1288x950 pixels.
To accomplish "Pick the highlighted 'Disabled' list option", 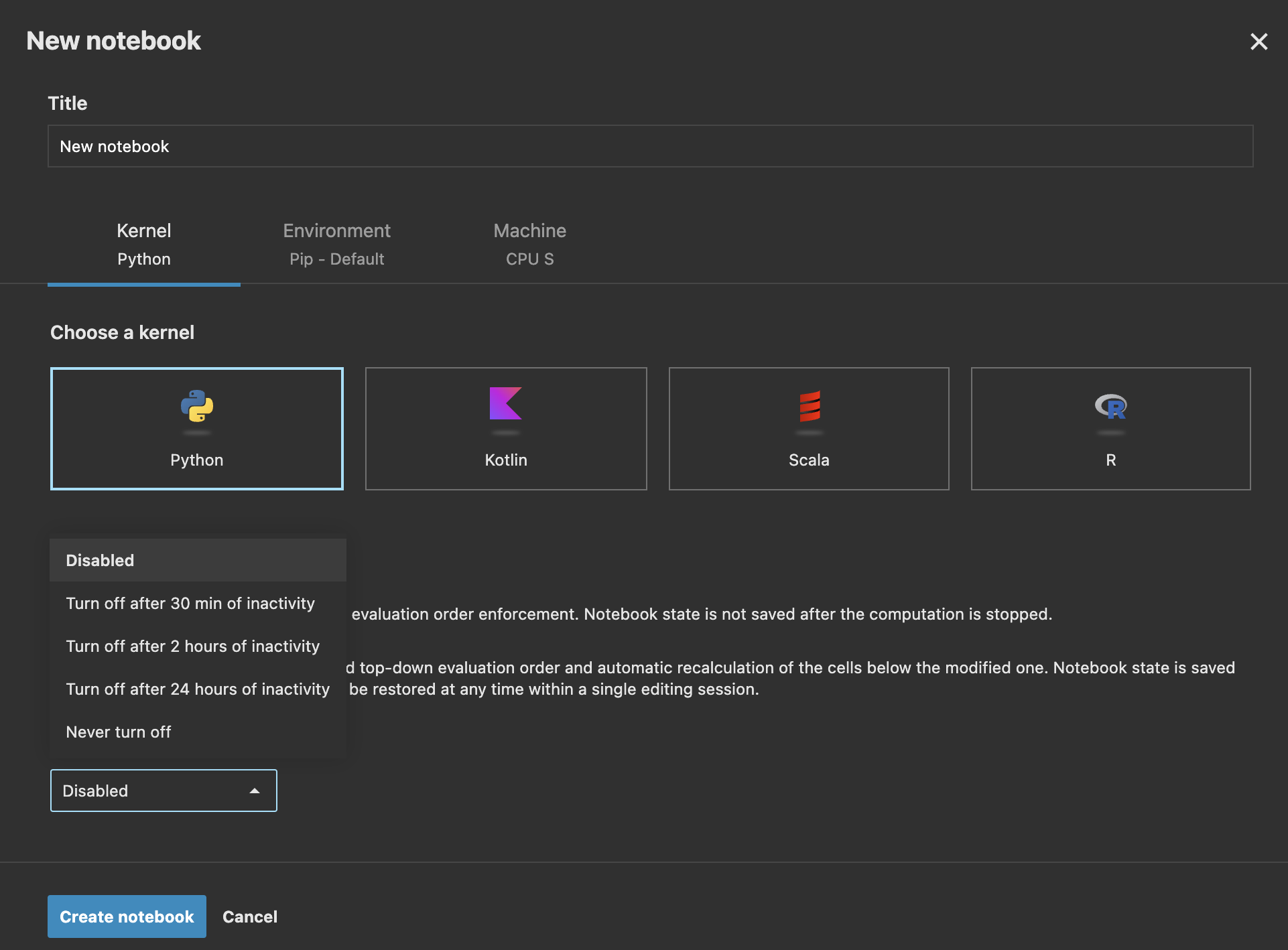I will 99,560.
